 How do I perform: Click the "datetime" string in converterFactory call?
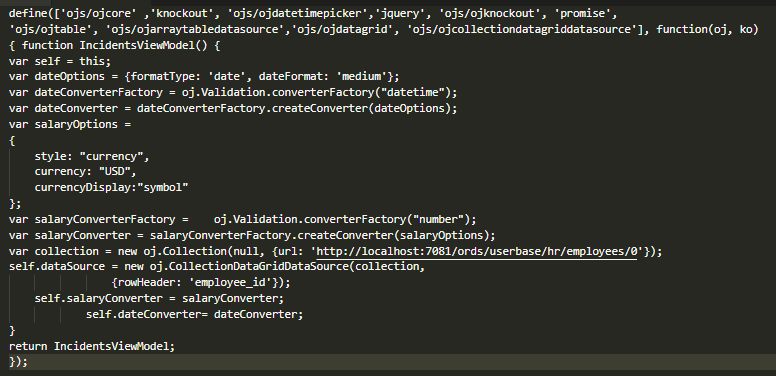tap(413, 93)
